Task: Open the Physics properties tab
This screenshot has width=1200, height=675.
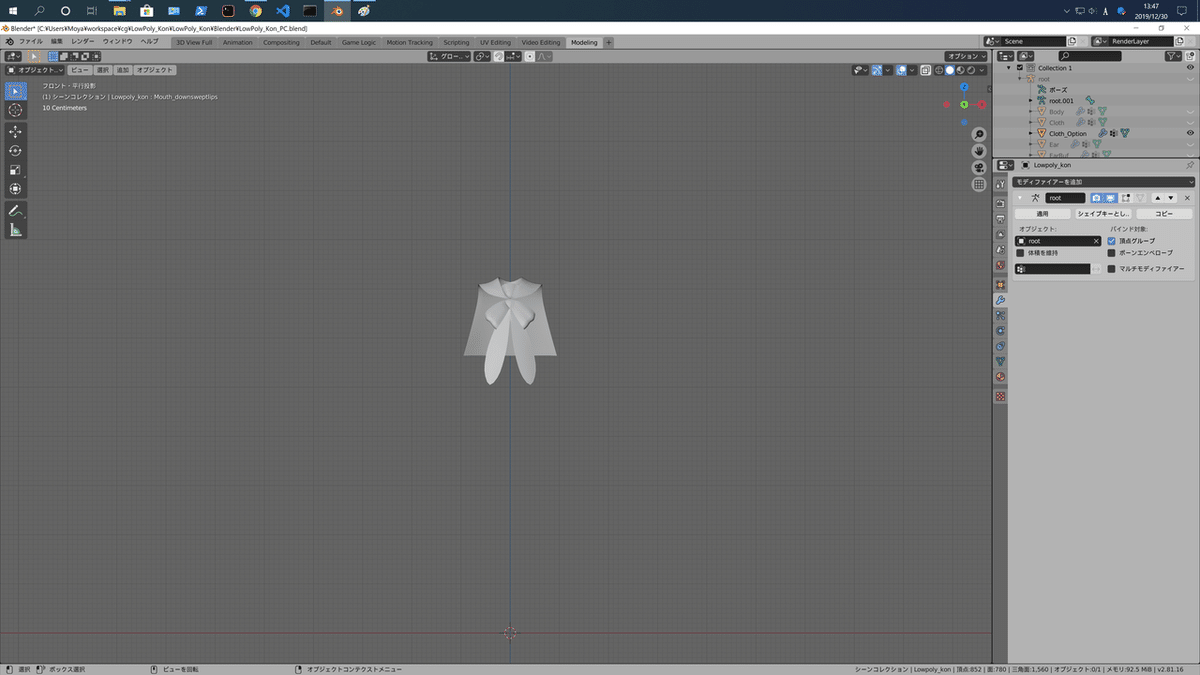Action: click(1000, 331)
